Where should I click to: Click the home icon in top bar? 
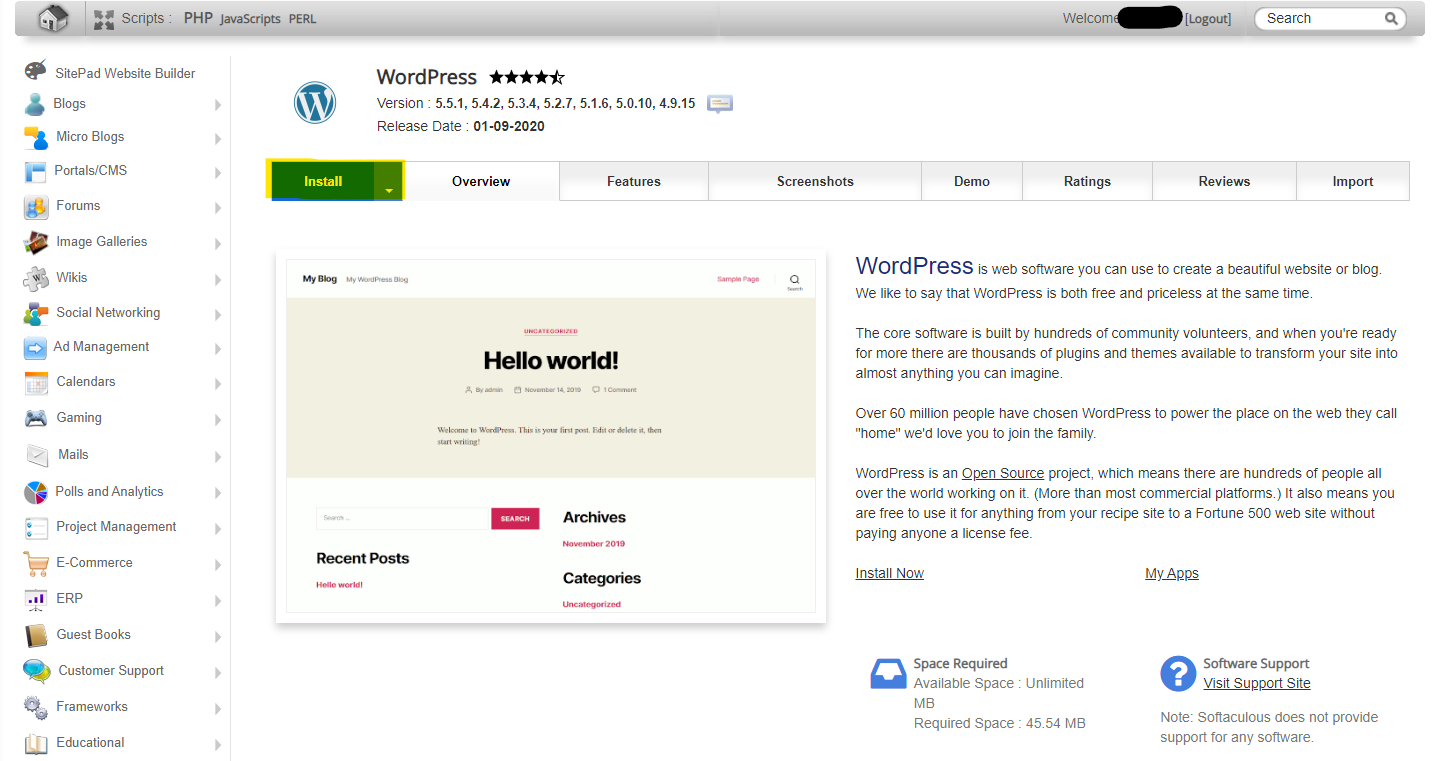point(54,18)
